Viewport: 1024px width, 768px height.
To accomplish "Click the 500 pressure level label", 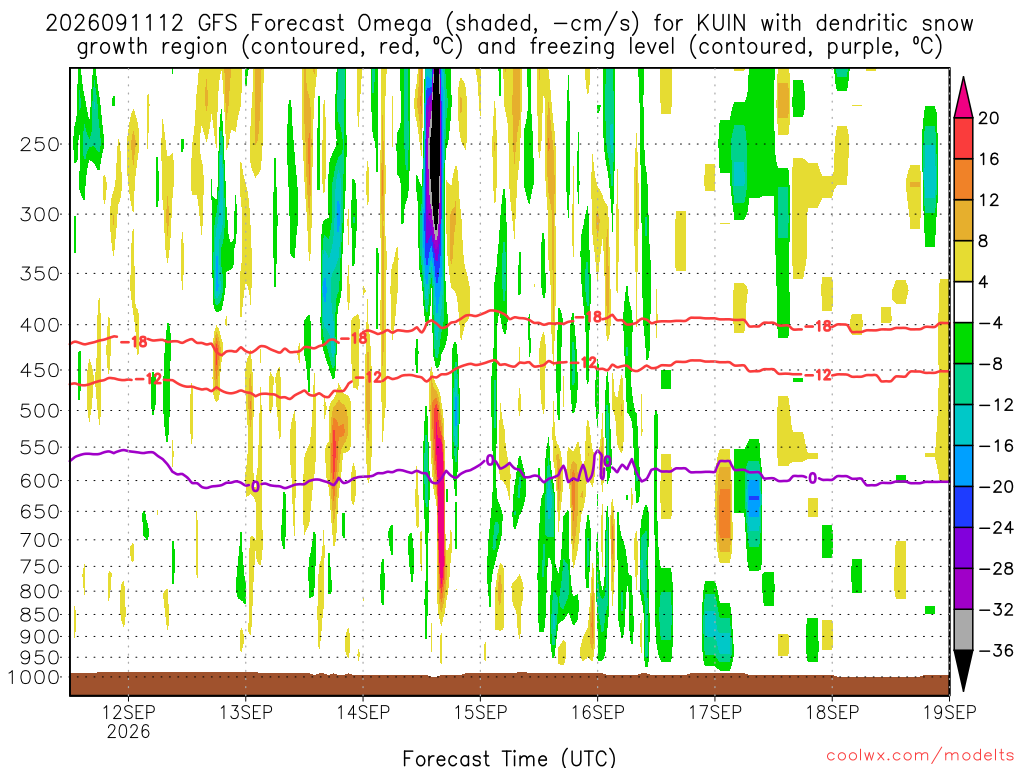I will pyautogui.click(x=40, y=411).
